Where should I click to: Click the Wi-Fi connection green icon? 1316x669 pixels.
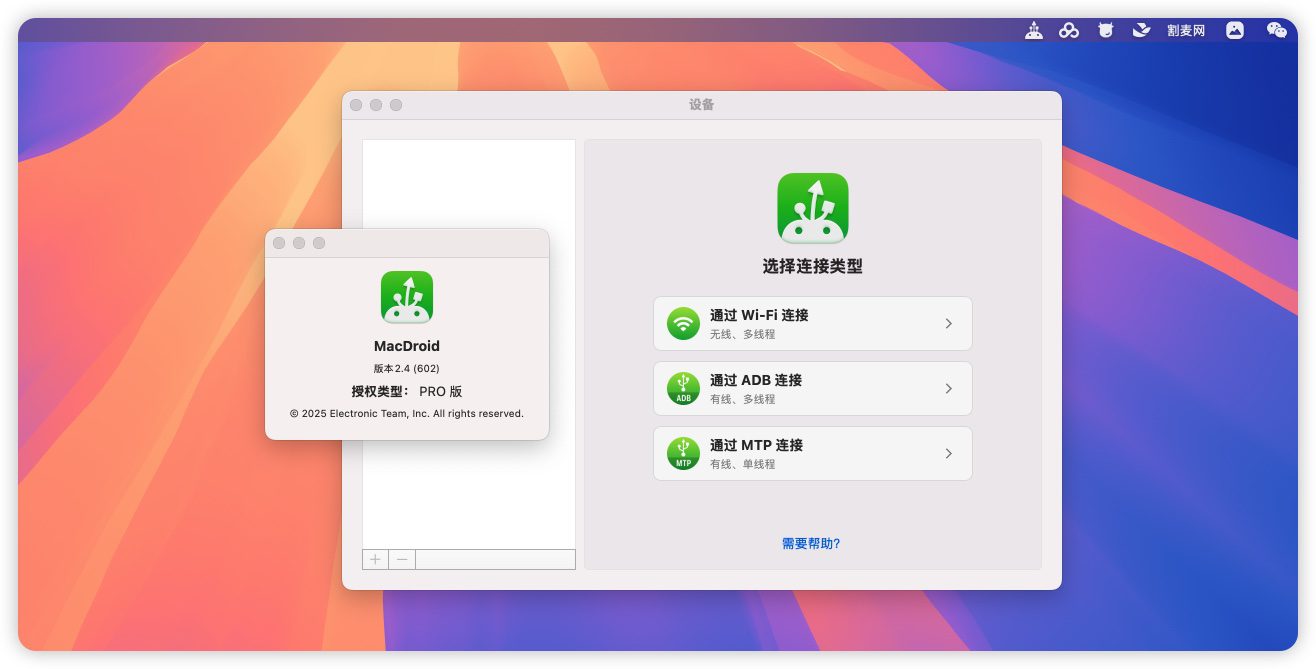684,323
